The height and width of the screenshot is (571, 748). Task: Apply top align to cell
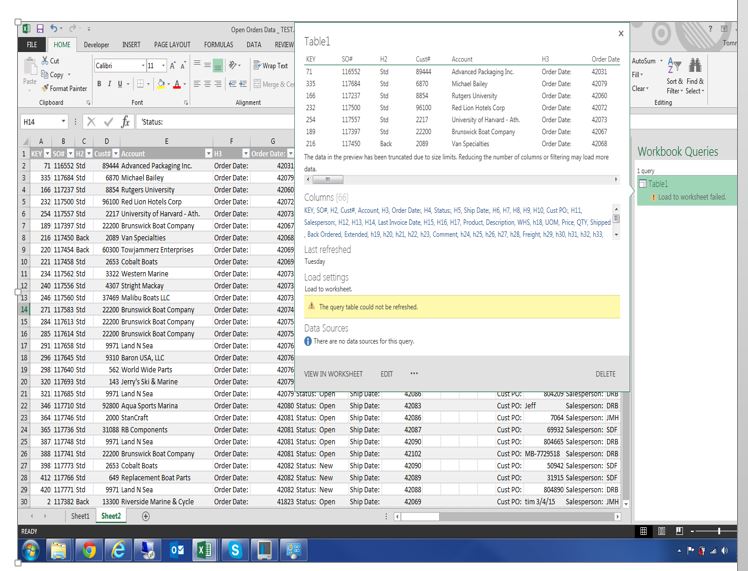pos(197,64)
